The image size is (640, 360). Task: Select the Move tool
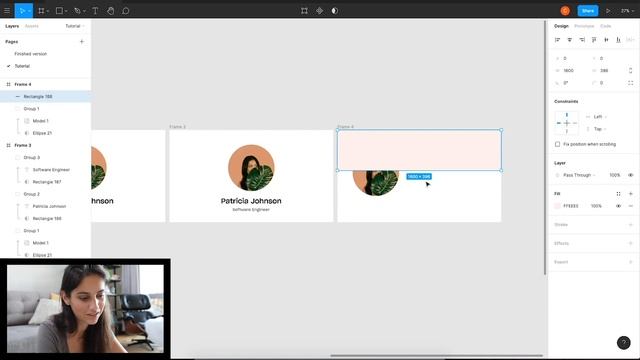tap(22, 11)
